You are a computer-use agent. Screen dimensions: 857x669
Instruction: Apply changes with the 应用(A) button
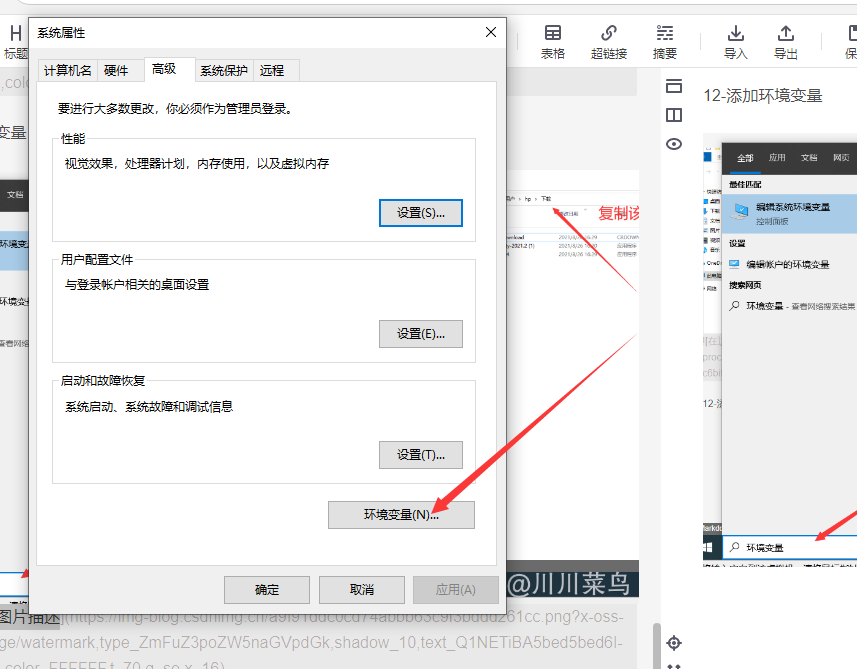pyautogui.click(x=455, y=589)
